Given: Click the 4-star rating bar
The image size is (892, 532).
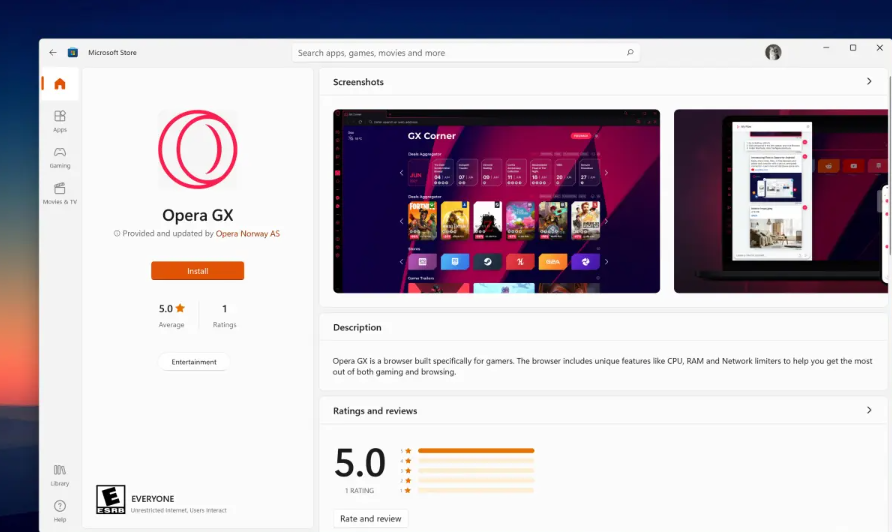Looking at the screenshot, I should [x=476, y=461].
